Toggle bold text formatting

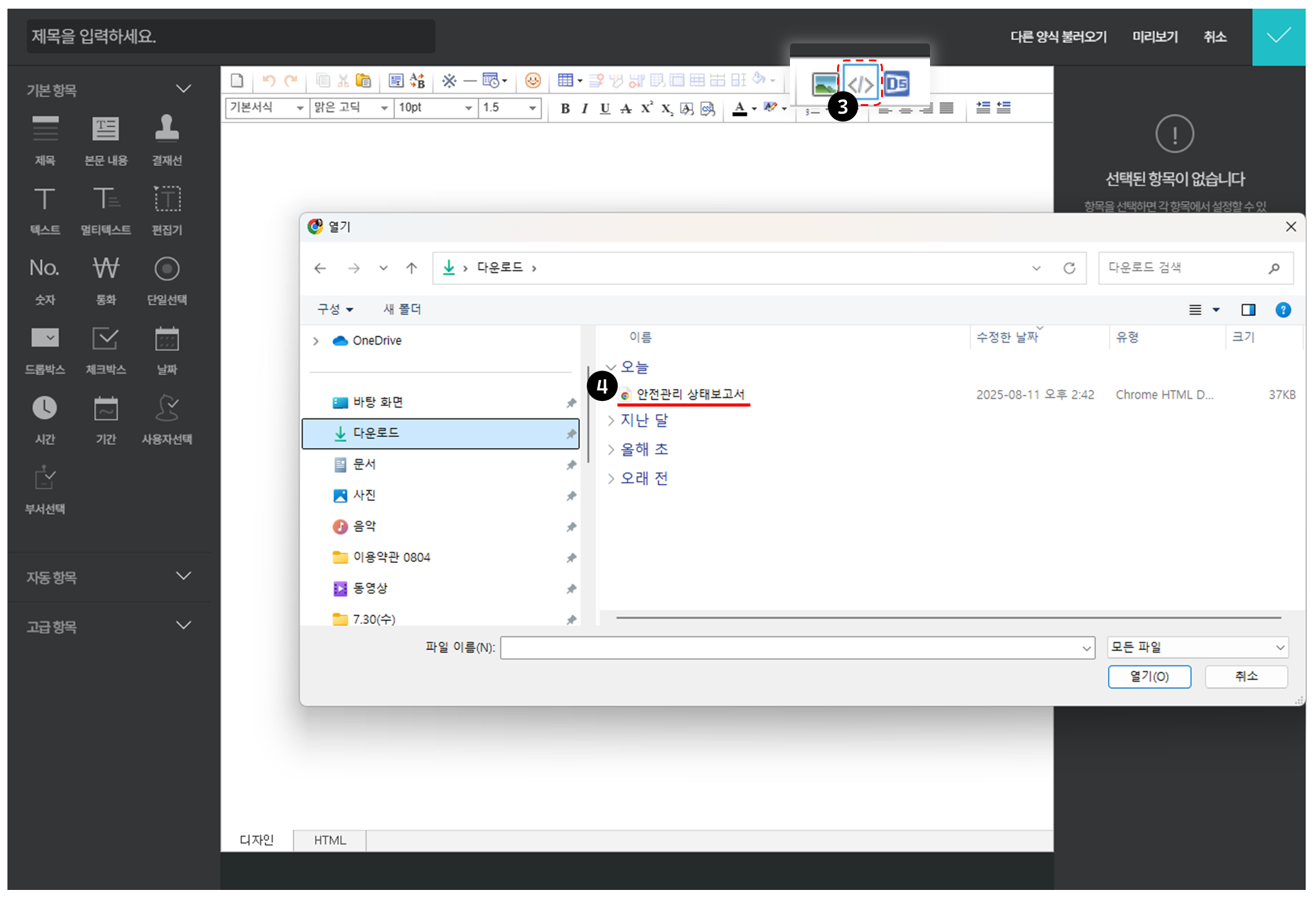coord(564,108)
